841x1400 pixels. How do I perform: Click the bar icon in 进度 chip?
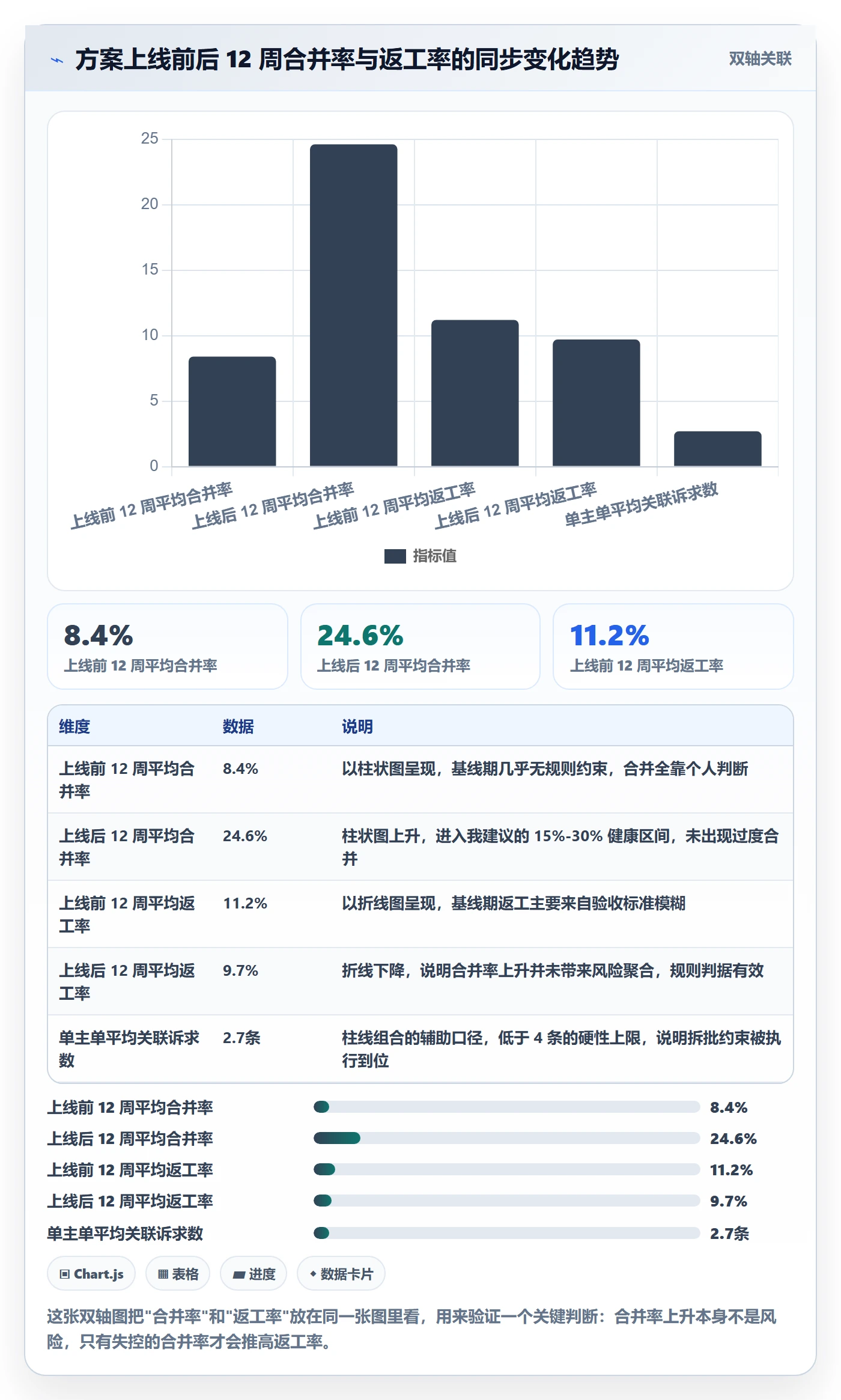point(238,1275)
